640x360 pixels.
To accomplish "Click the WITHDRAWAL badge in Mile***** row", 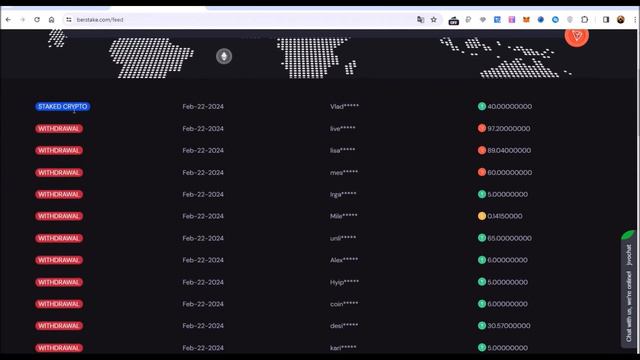I will pyautogui.click(x=59, y=216).
